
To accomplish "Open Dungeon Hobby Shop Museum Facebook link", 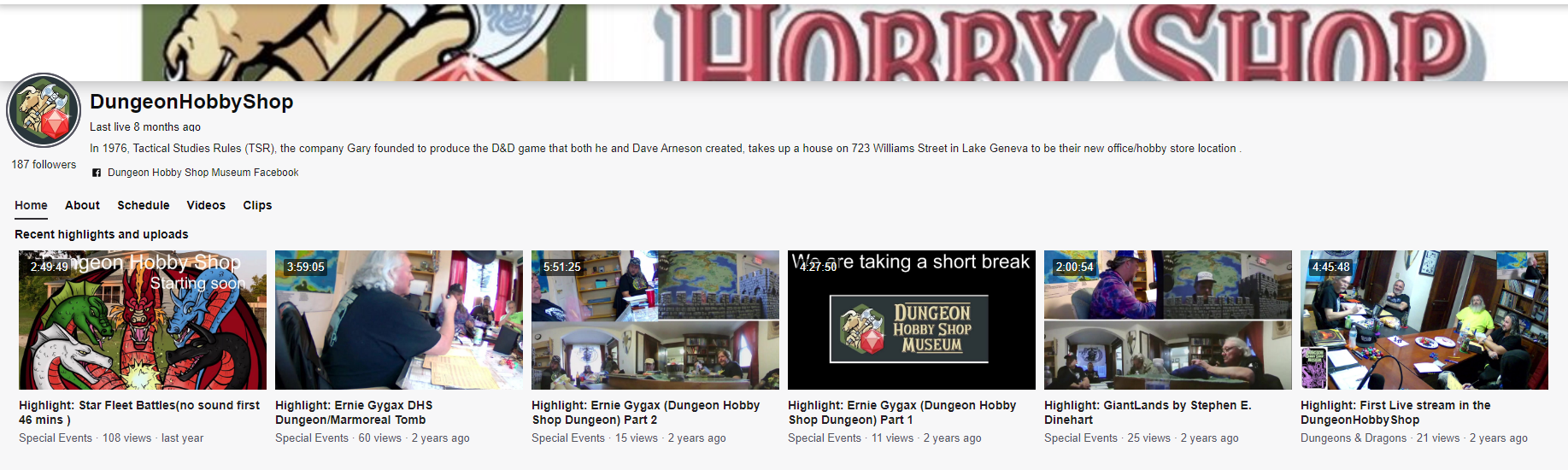I will point(203,173).
